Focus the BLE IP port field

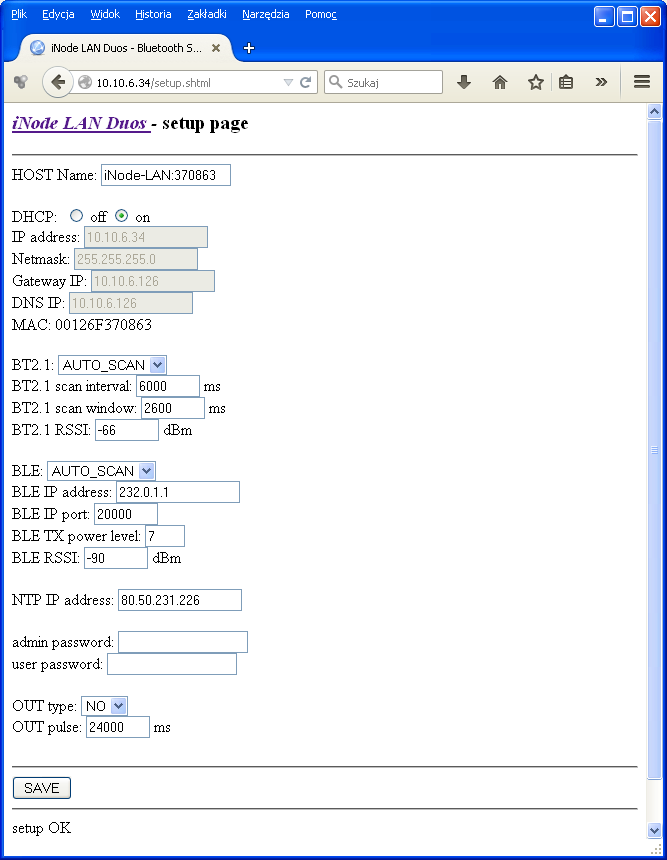(126, 514)
